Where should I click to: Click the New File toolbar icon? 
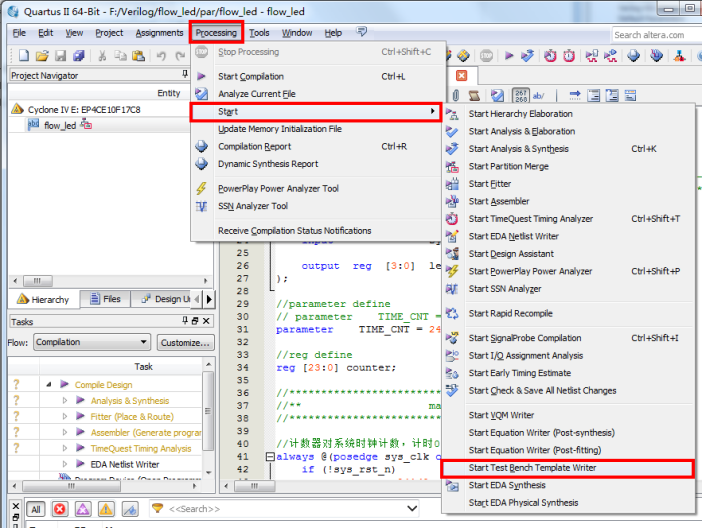click(23, 55)
